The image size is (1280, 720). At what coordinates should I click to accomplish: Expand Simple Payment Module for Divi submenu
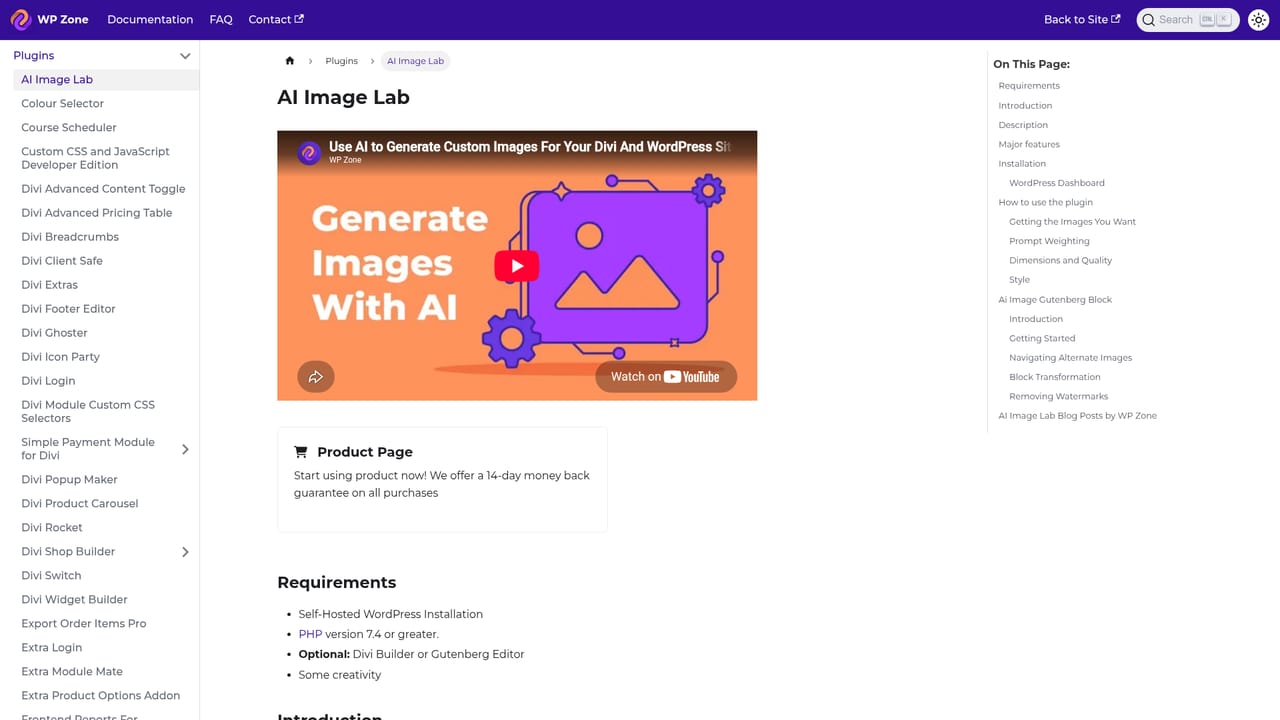point(185,449)
